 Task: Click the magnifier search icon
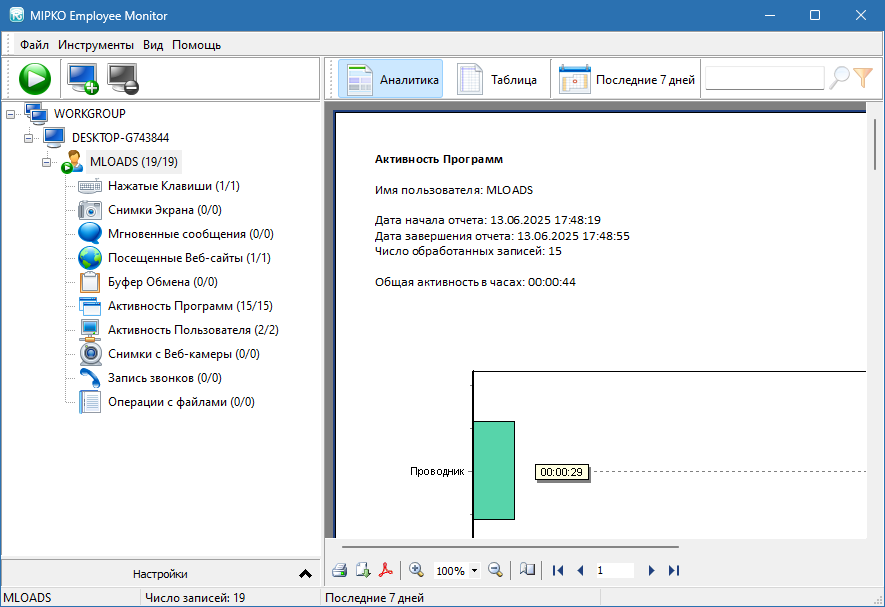pyautogui.click(x=839, y=78)
